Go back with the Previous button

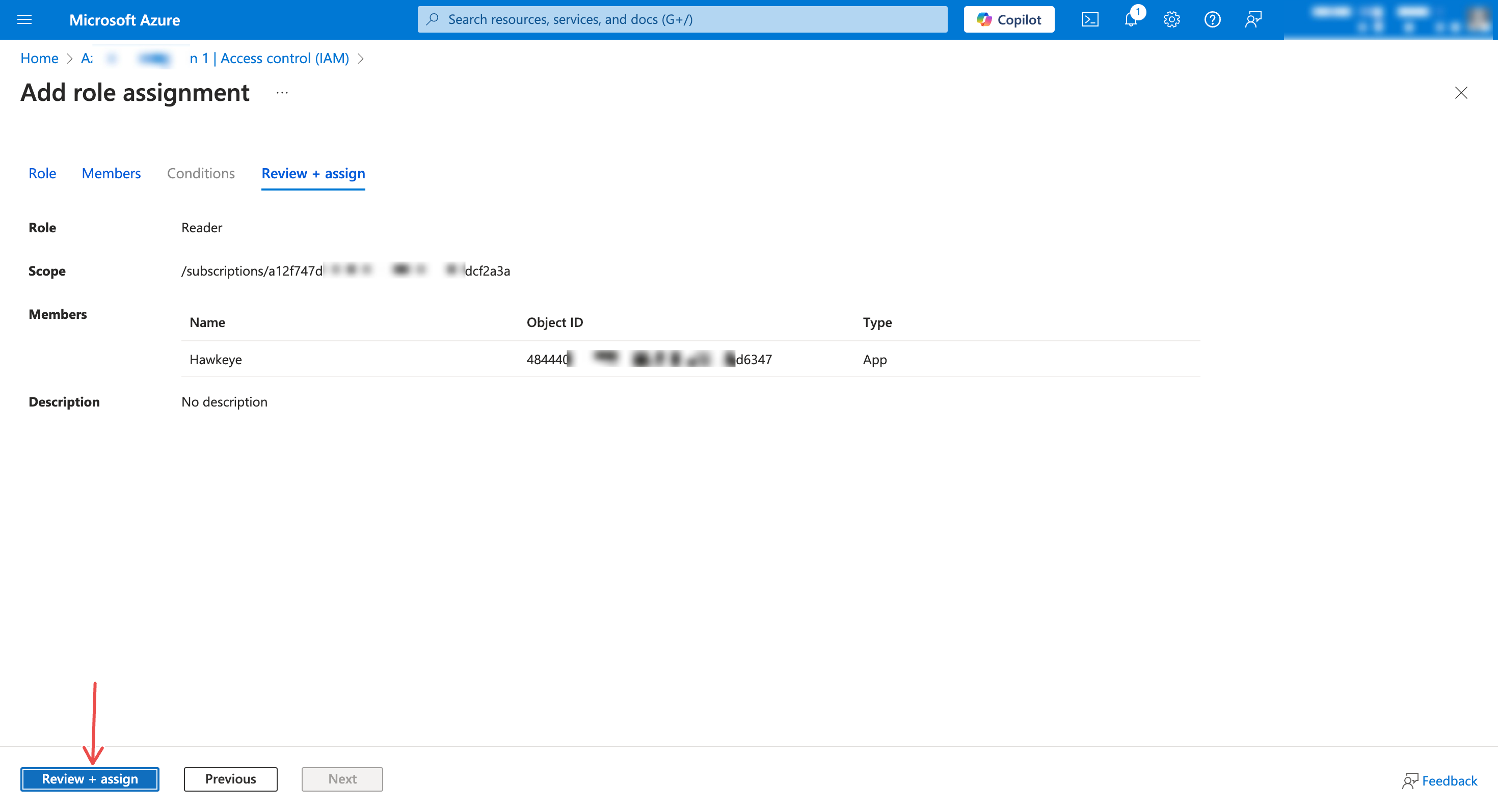tap(230, 779)
